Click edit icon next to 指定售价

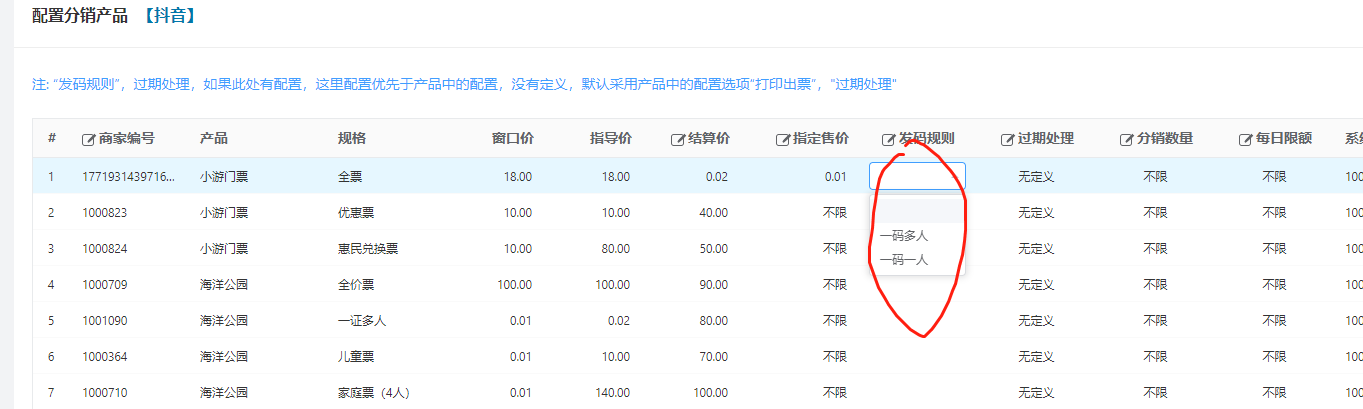pos(782,139)
